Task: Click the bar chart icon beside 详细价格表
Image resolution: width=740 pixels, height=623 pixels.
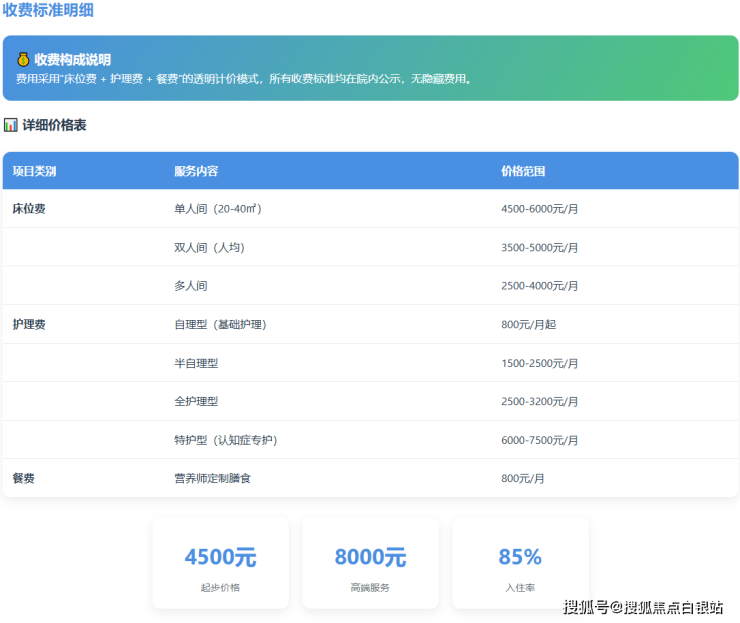Action: (x=11, y=126)
